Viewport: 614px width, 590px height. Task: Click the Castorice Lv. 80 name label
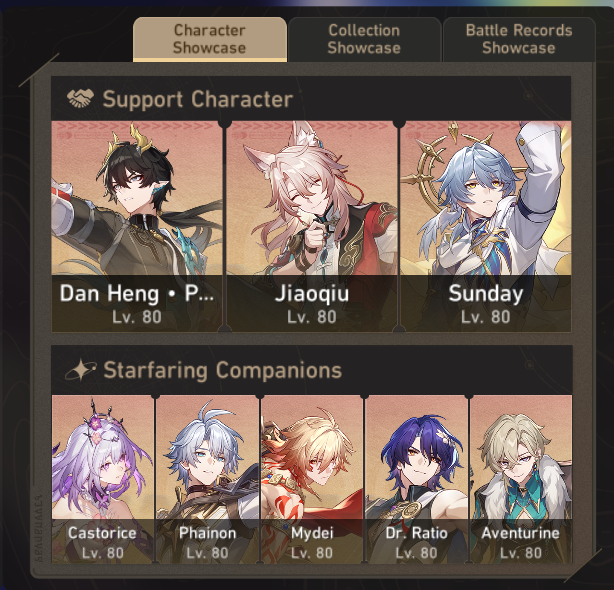(103, 542)
